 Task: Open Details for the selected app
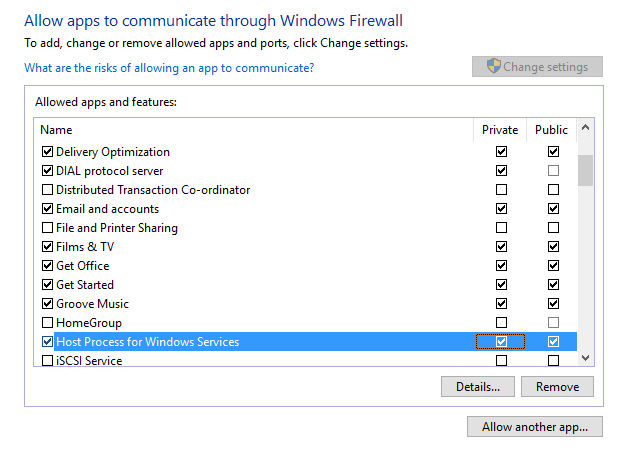click(477, 386)
